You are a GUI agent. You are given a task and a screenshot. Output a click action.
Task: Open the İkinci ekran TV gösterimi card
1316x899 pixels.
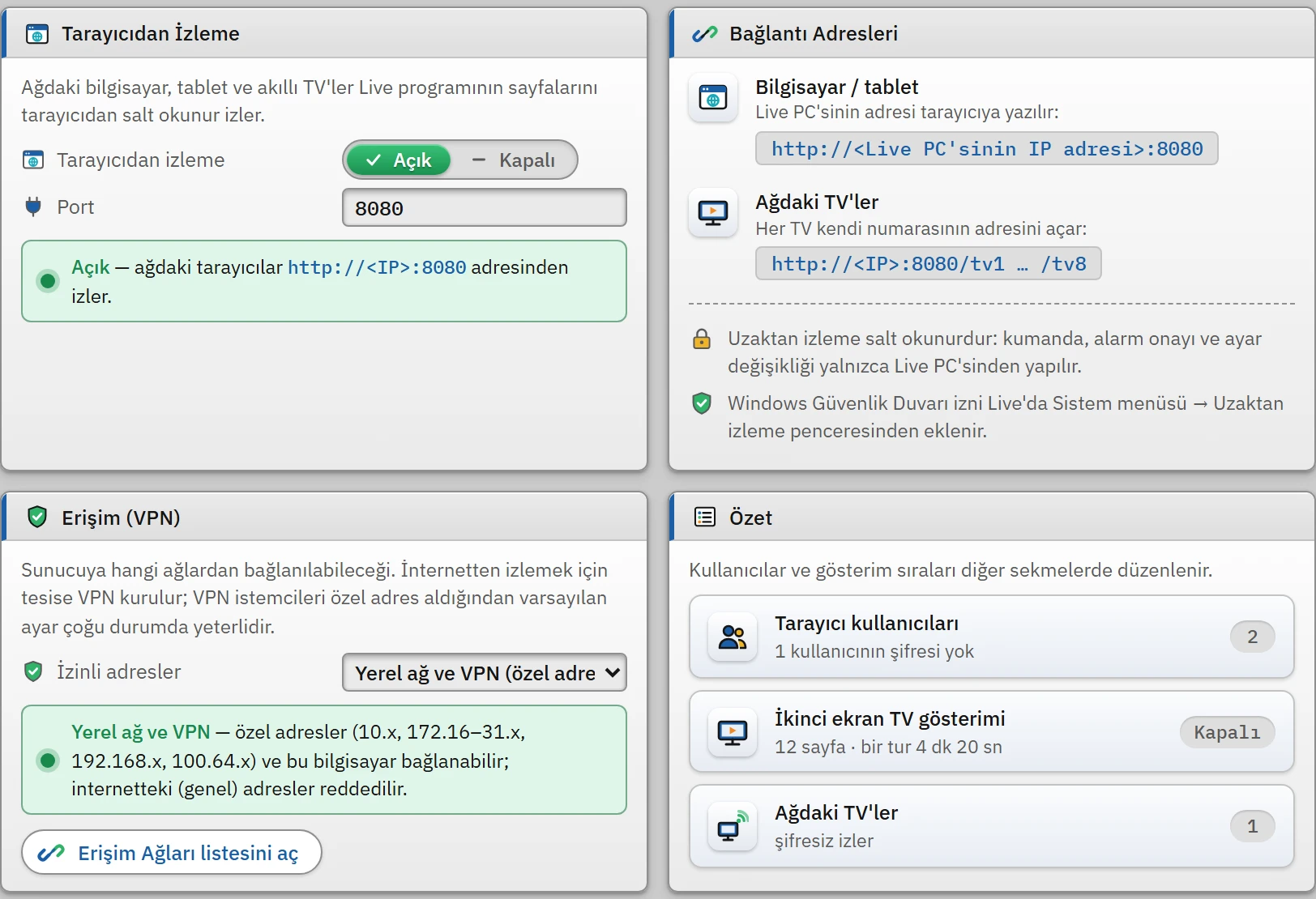991,732
